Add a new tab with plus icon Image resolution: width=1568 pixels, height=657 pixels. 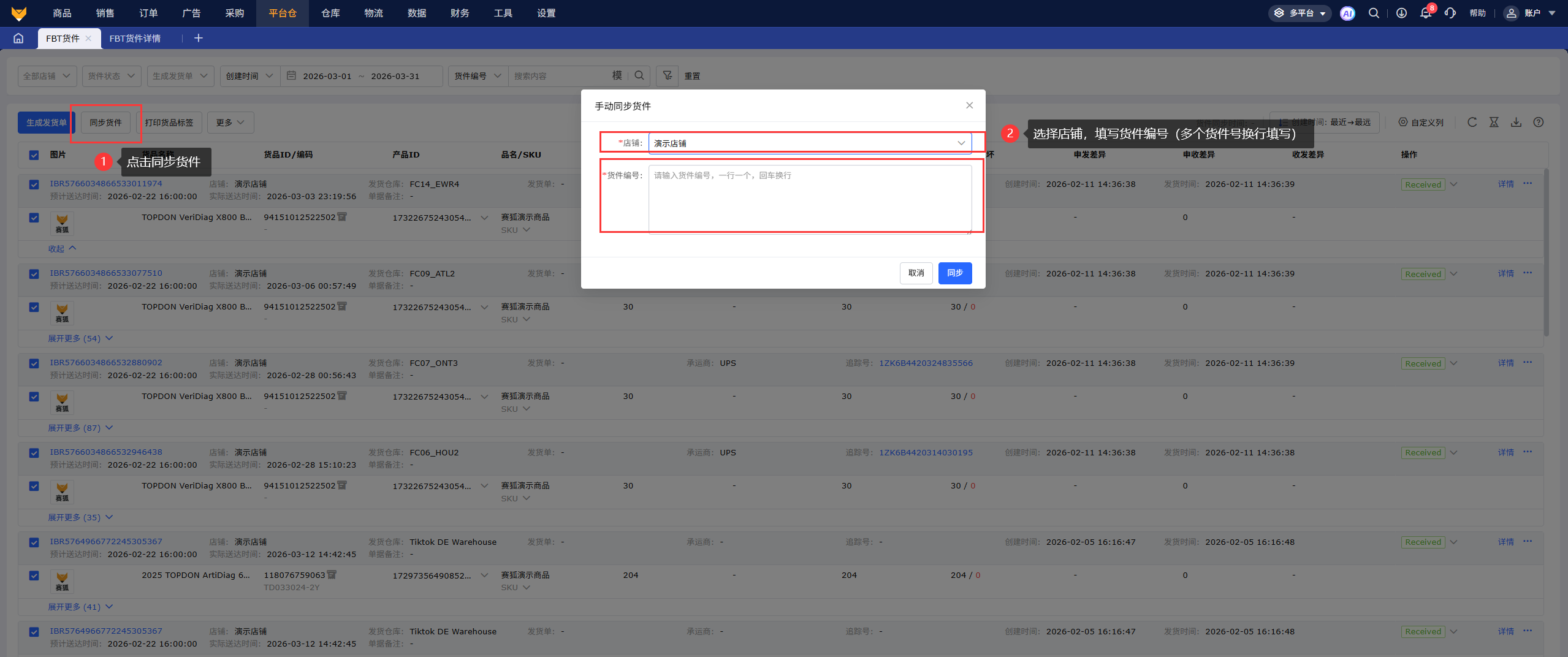pos(198,38)
